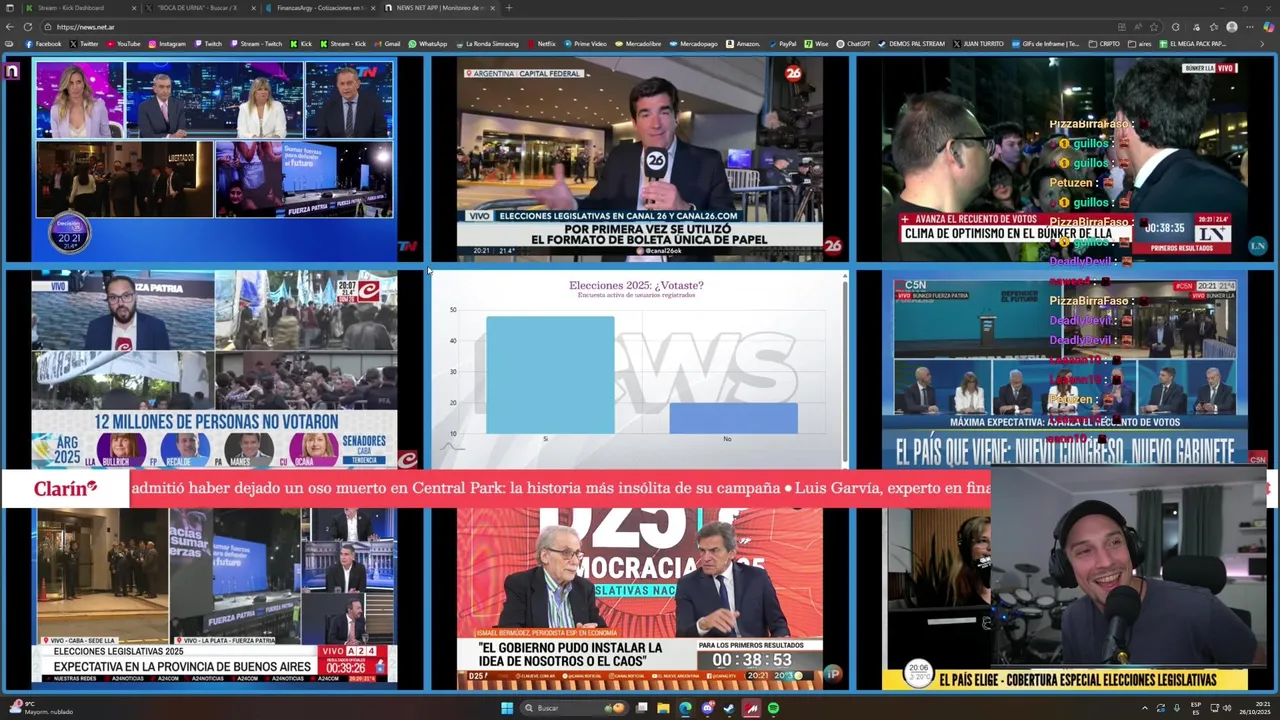This screenshot has height=720, width=1280.
Task: Open the tab actions icon left of tabs
Action: pos(10,8)
